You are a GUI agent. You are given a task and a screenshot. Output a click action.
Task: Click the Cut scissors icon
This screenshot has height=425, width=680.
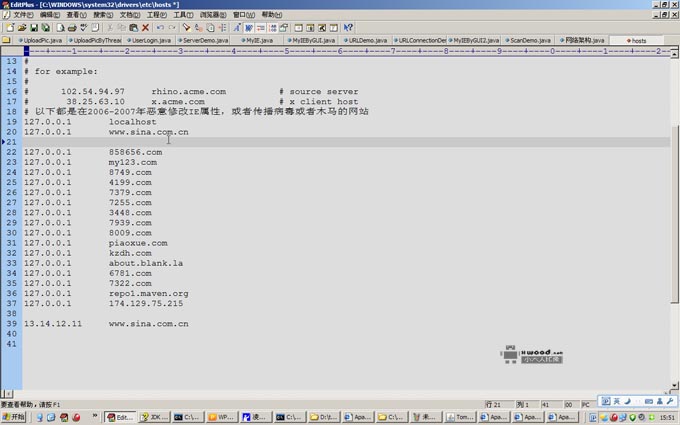tap(110, 28)
